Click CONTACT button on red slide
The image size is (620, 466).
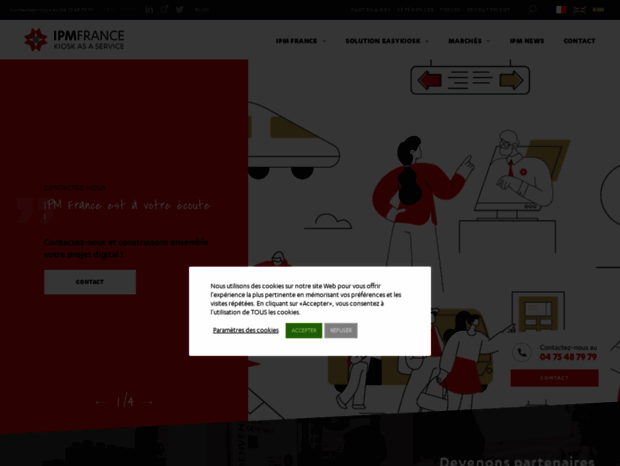coord(90,282)
